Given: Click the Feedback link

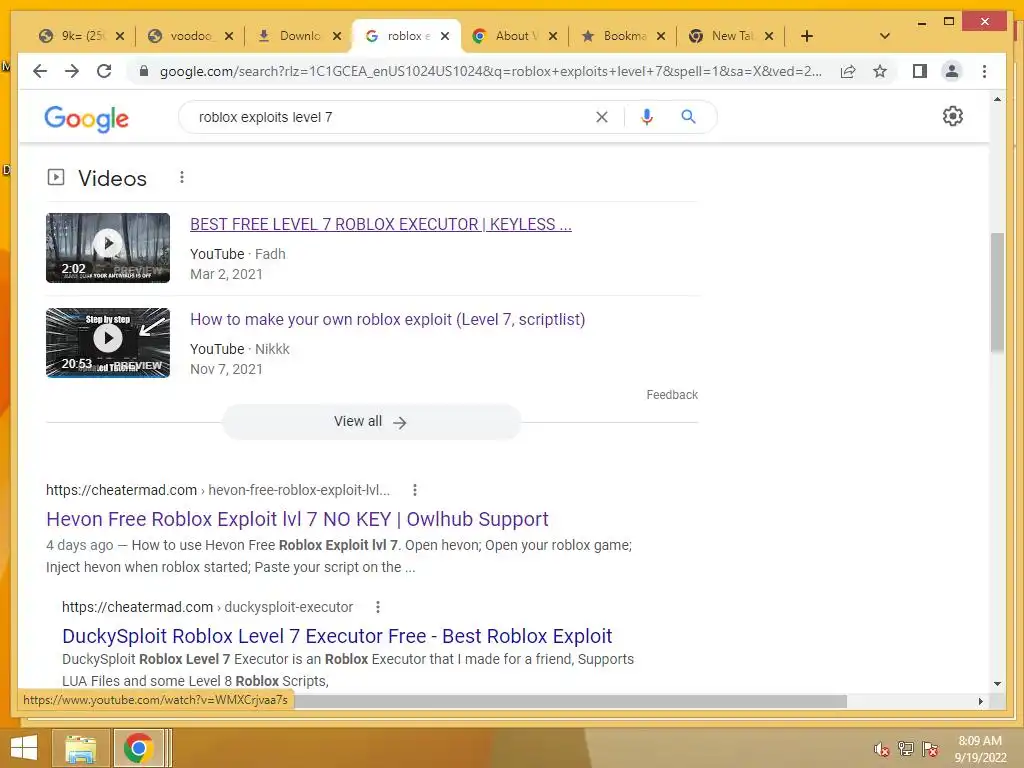Looking at the screenshot, I should pyautogui.click(x=672, y=394).
